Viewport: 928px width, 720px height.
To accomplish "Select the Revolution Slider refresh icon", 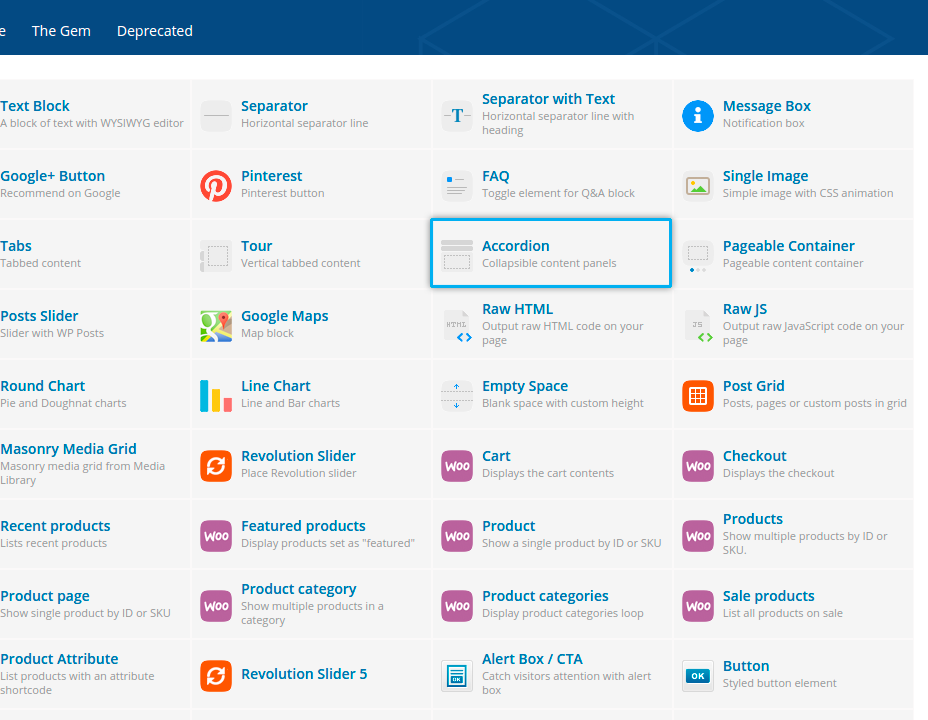I will 216,466.
